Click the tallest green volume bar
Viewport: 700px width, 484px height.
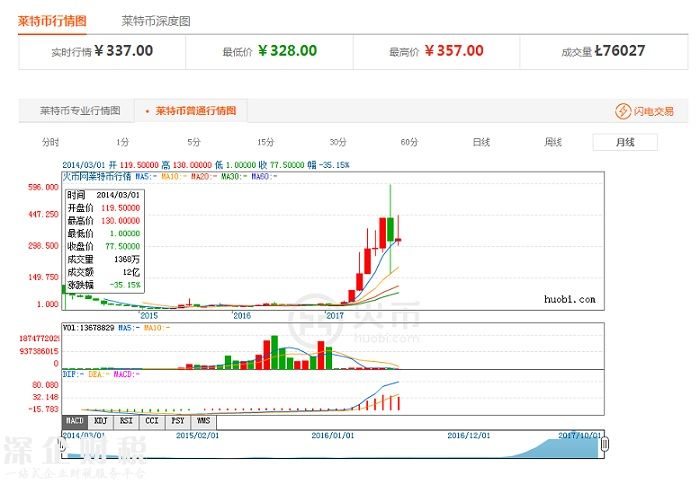point(274,352)
